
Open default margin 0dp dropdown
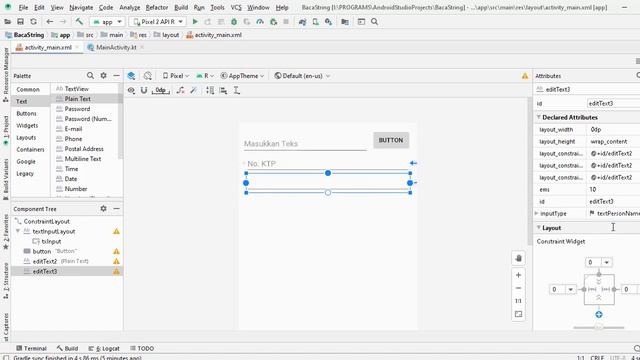pyautogui.click(x=161, y=90)
